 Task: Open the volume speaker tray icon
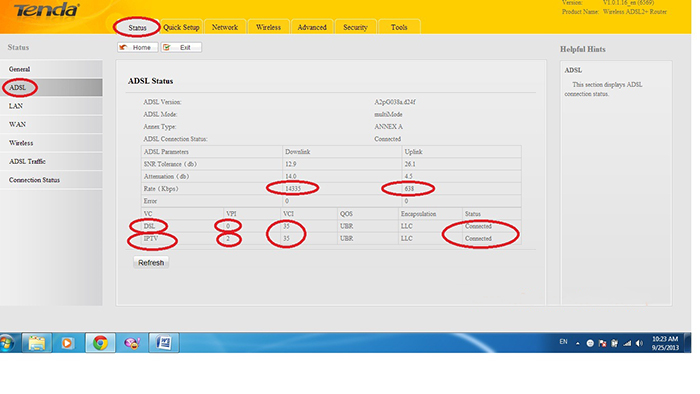click(x=639, y=343)
